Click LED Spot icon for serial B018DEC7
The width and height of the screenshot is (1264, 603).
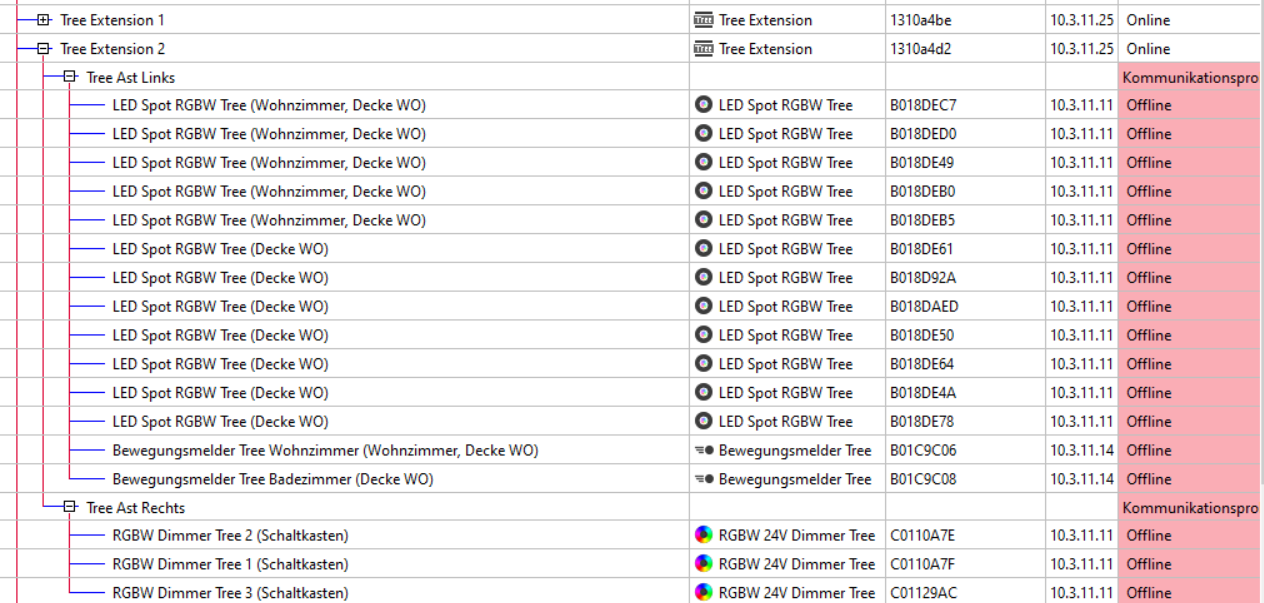pyautogui.click(x=704, y=105)
